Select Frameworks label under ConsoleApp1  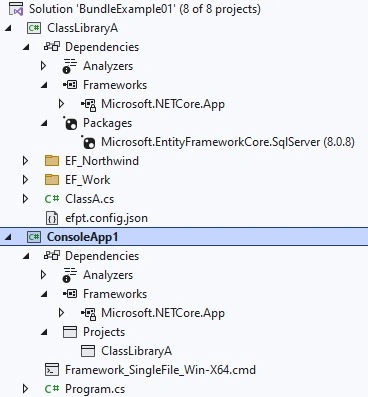(x=115, y=294)
